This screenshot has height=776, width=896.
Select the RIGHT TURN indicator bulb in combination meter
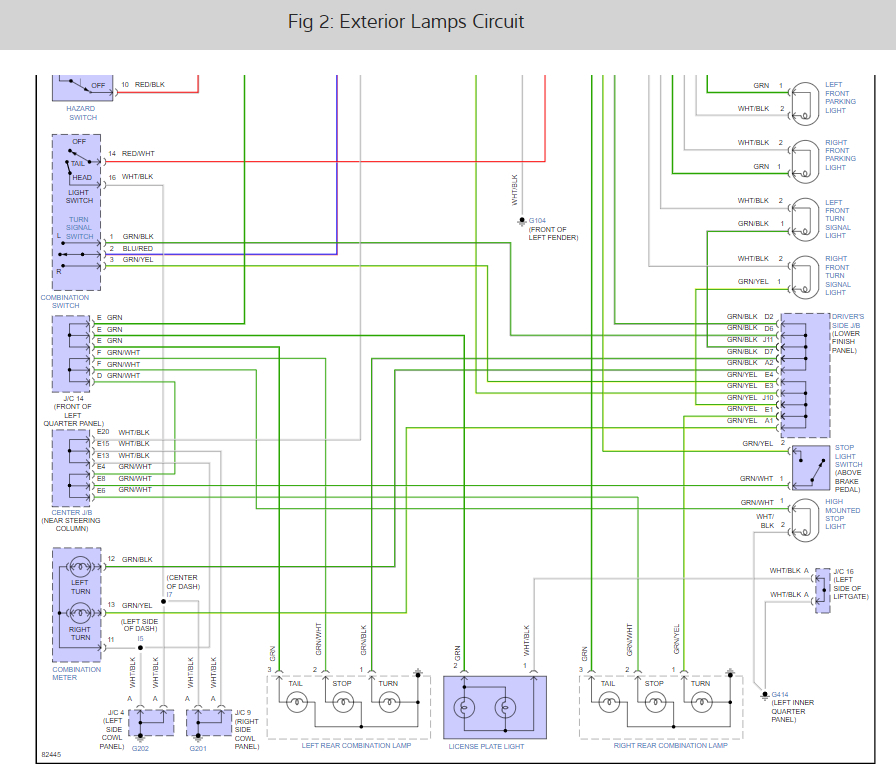[x=79, y=613]
